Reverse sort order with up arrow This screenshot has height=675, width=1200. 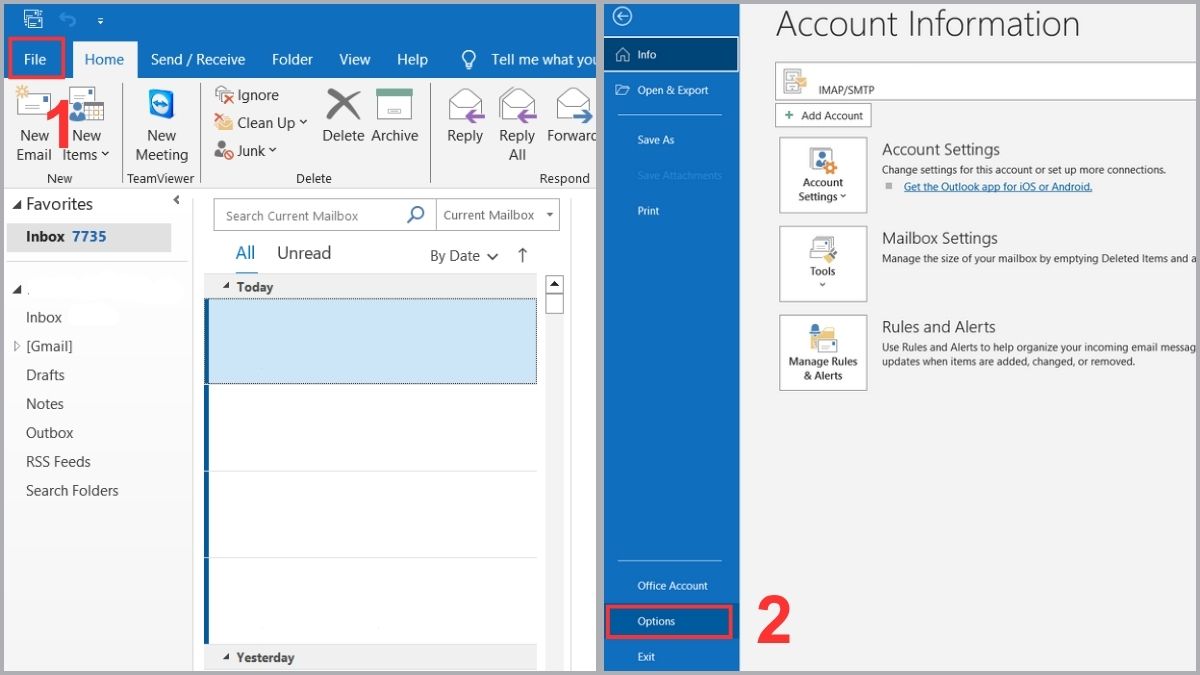(x=522, y=256)
